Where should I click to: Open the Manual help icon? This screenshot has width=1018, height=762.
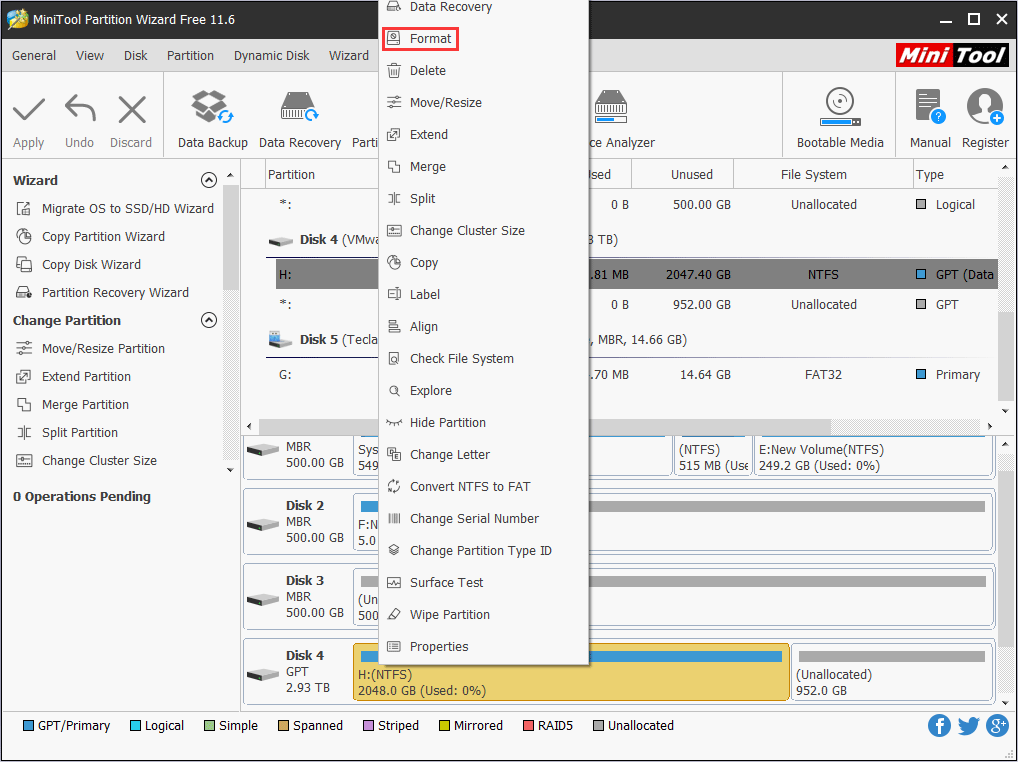coord(929,115)
